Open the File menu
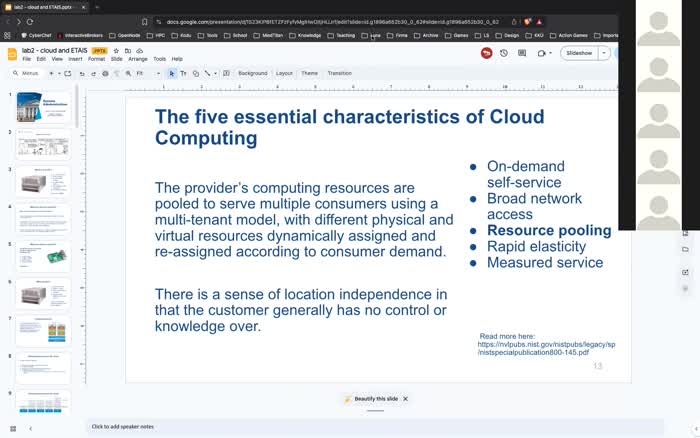 pyautogui.click(x=27, y=59)
